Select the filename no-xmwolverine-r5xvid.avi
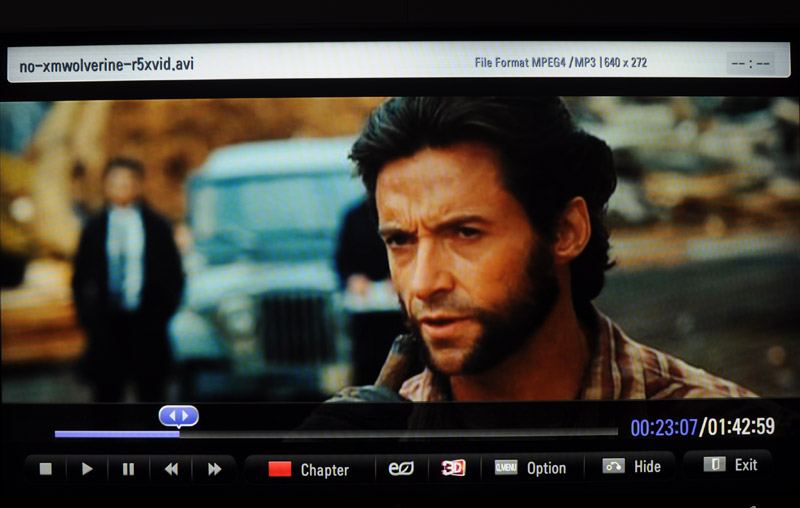Viewport: 800px width, 508px height. click(107, 65)
